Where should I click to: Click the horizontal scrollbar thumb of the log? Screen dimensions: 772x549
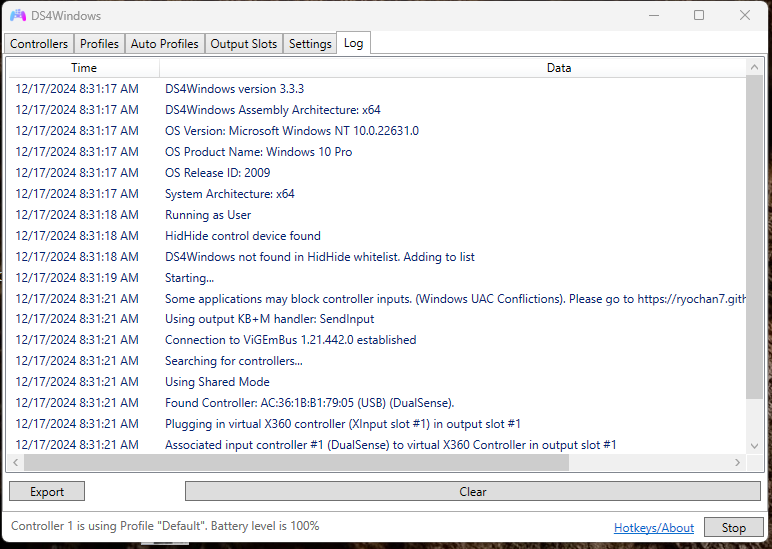296,462
